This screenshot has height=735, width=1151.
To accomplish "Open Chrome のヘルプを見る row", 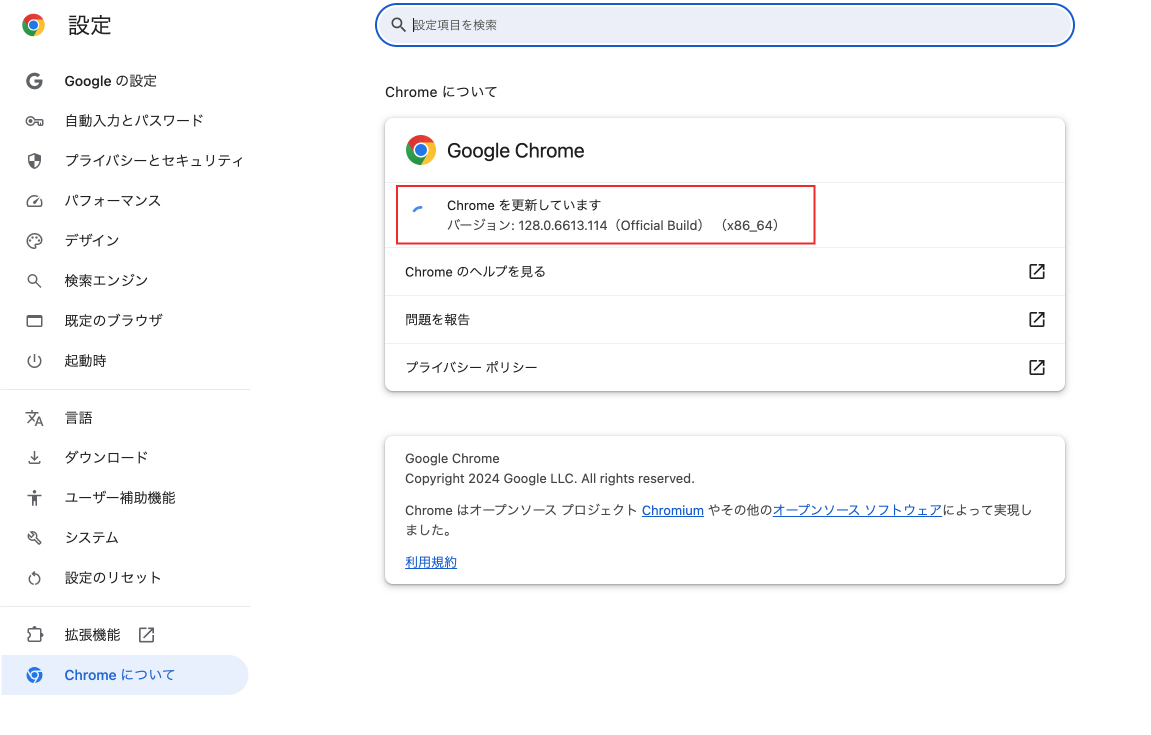I will tap(725, 272).
